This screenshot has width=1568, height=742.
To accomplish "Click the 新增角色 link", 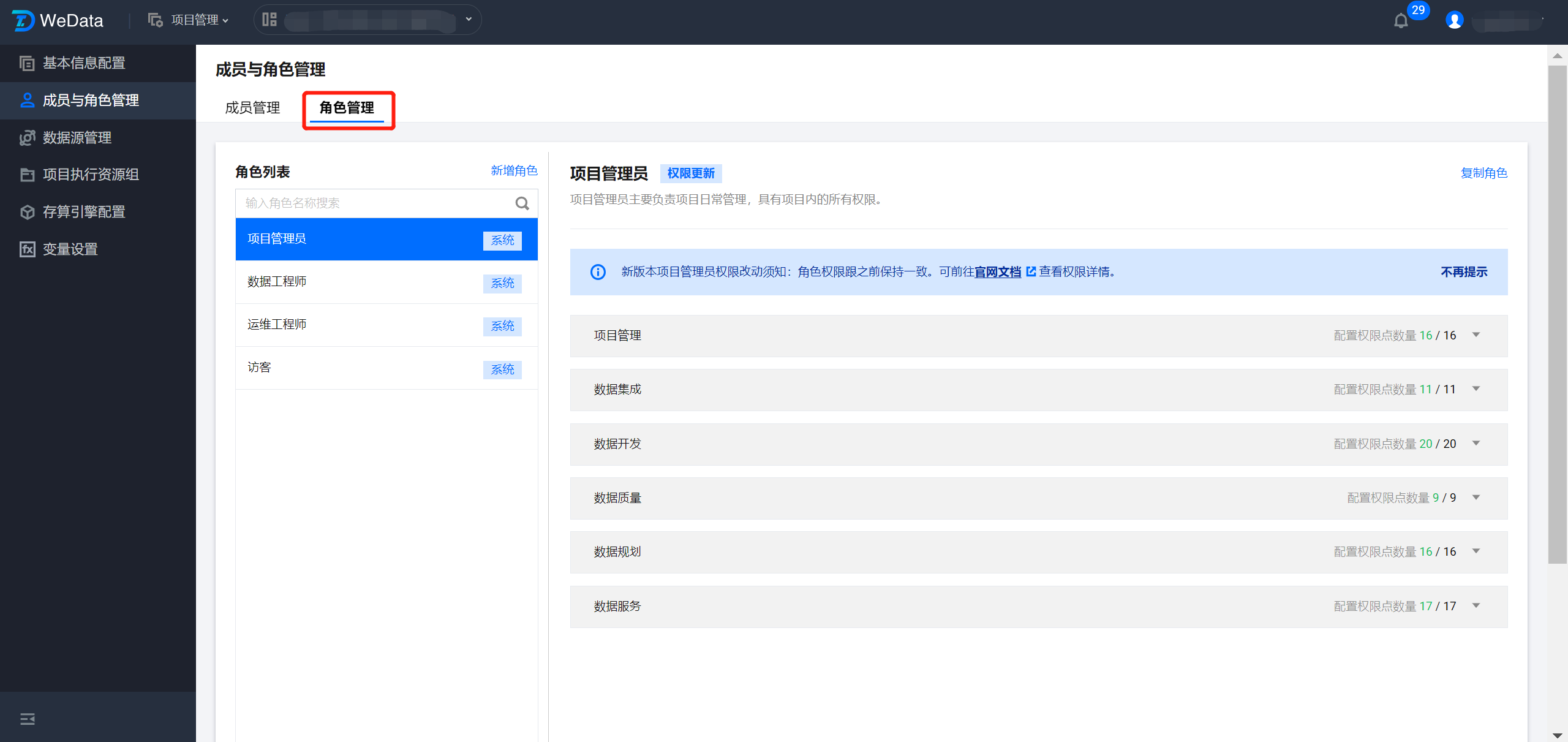I will click(513, 171).
